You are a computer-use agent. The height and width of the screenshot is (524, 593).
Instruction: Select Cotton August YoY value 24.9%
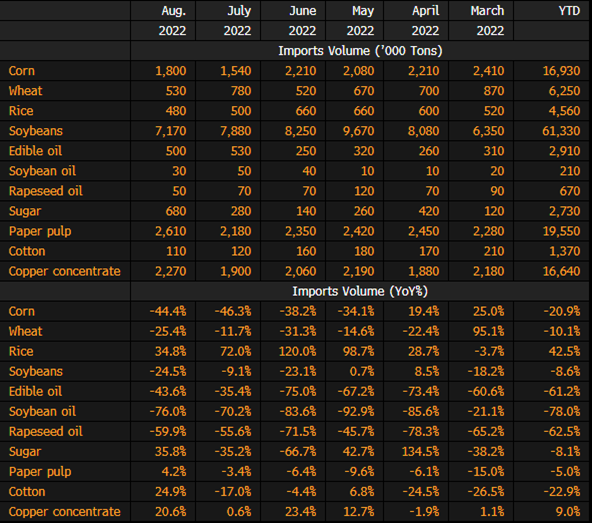171,491
